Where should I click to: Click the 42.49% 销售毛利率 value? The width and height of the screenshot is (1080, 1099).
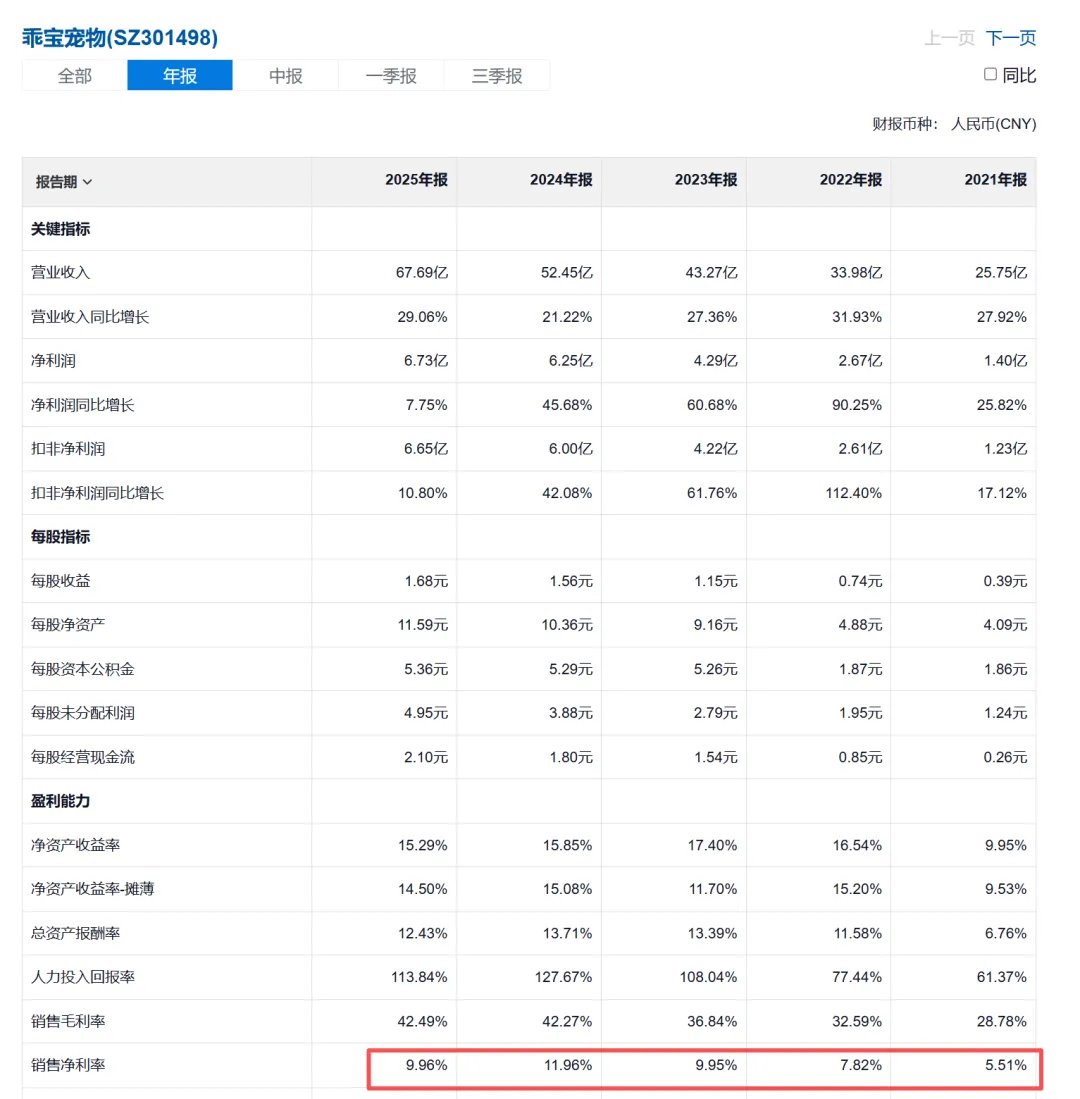pyautogui.click(x=423, y=1021)
